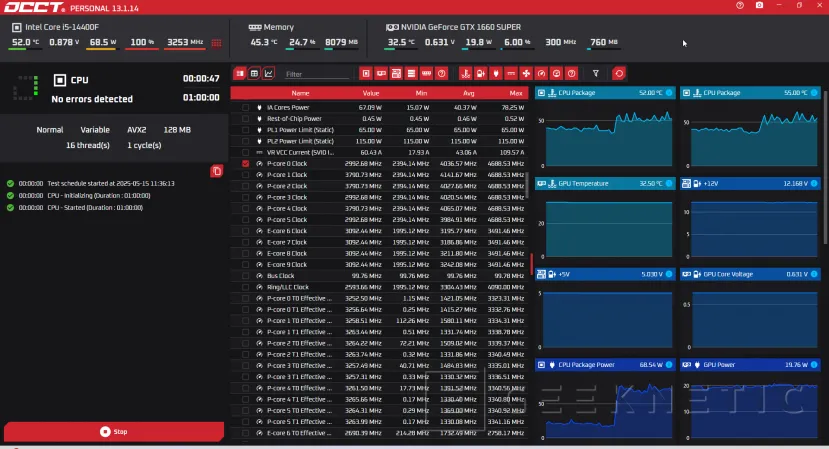Filter sensors by memory device
This screenshot has height=449, width=829.
click(x=426, y=74)
